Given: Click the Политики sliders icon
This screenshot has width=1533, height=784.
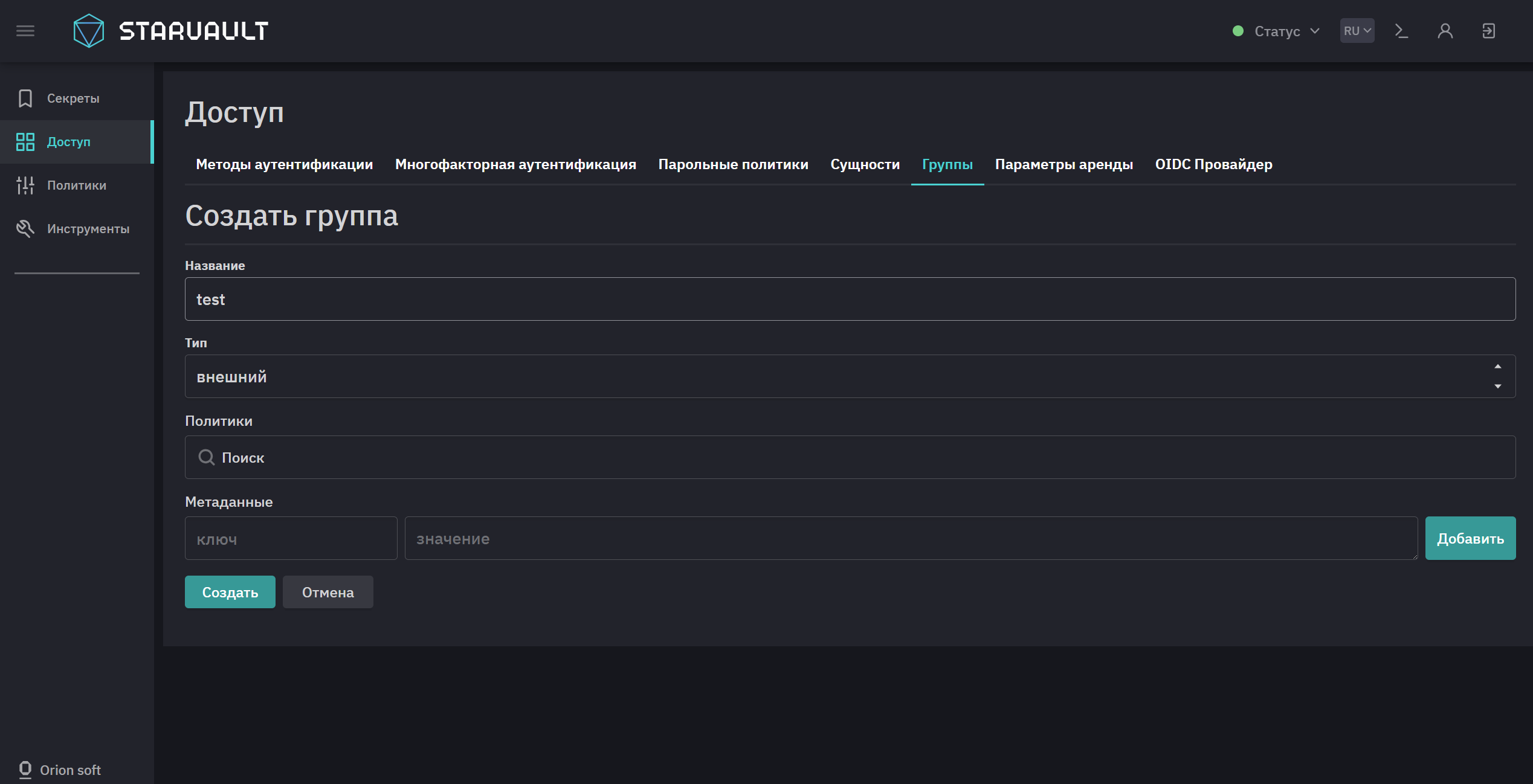Looking at the screenshot, I should click(x=25, y=185).
